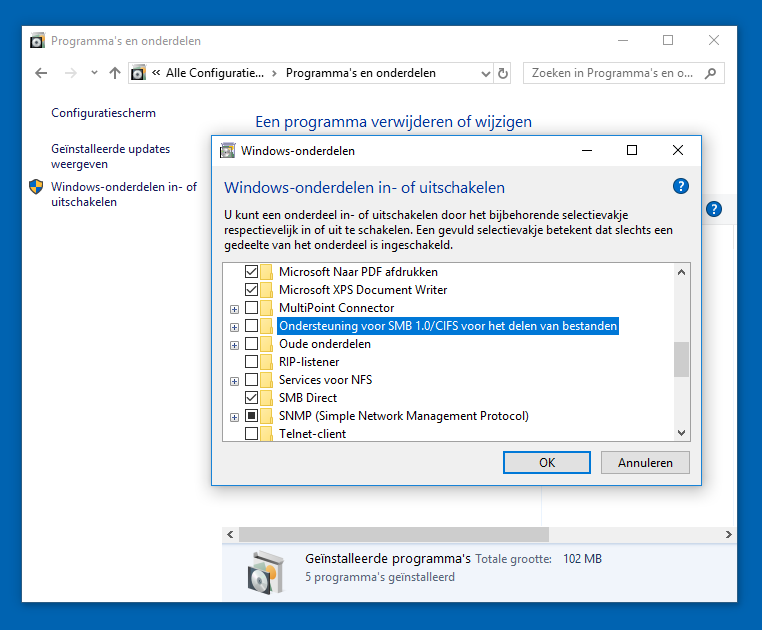Click the breadcrumb chevron after Alle Configuratie
Screen dimensions: 762x630
pos(275,73)
